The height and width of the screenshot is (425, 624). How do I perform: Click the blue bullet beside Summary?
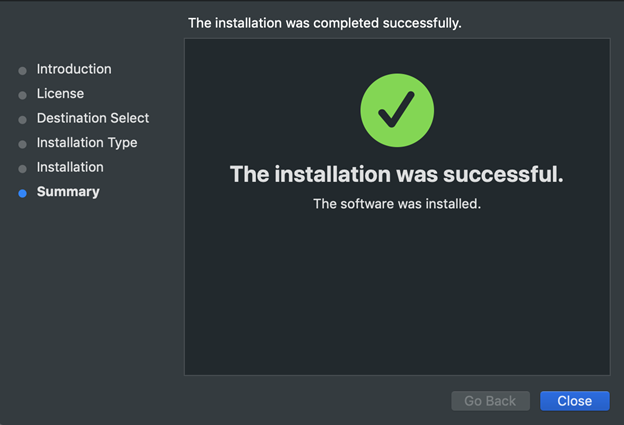(x=22, y=193)
